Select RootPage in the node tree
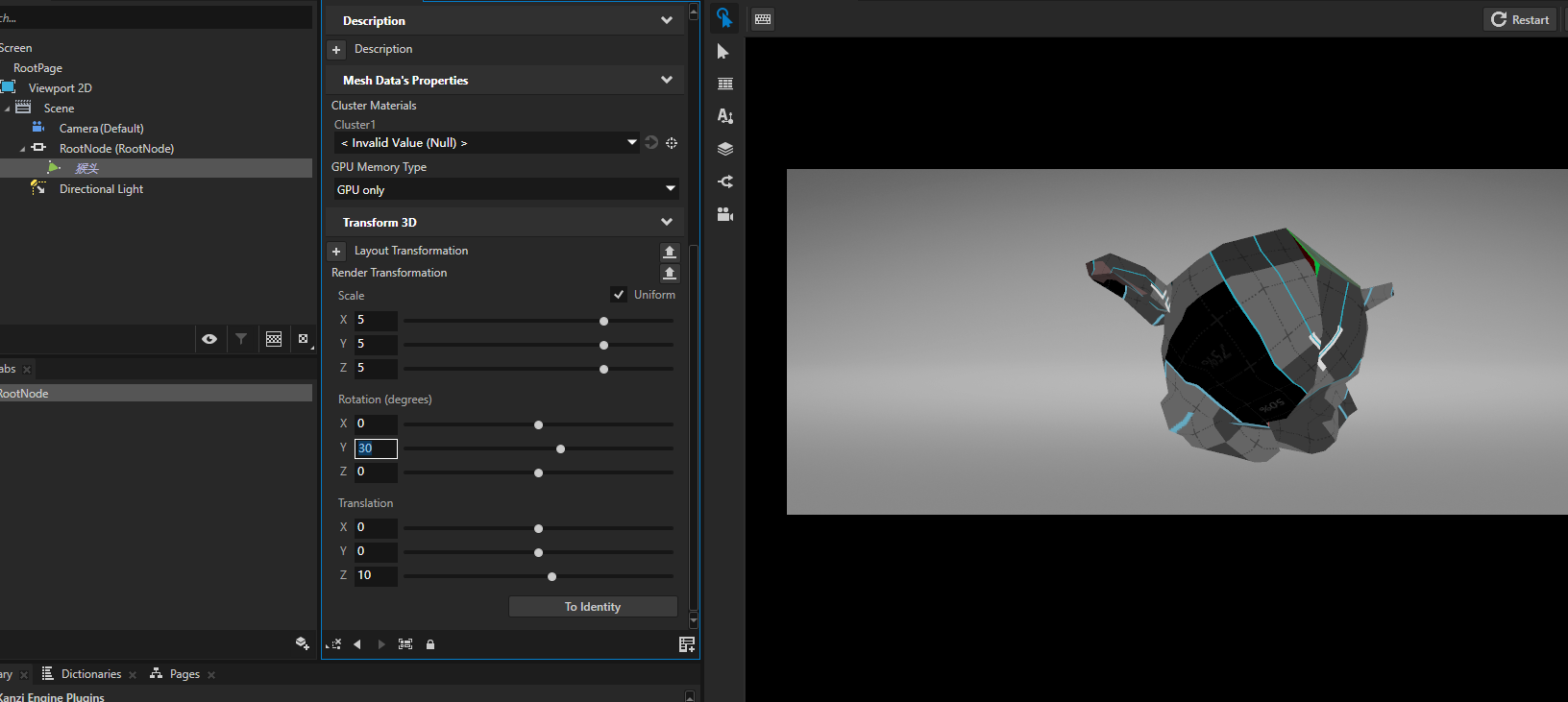Image resolution: width=1568 pixels, height=702 pixels. coord(37,68)
